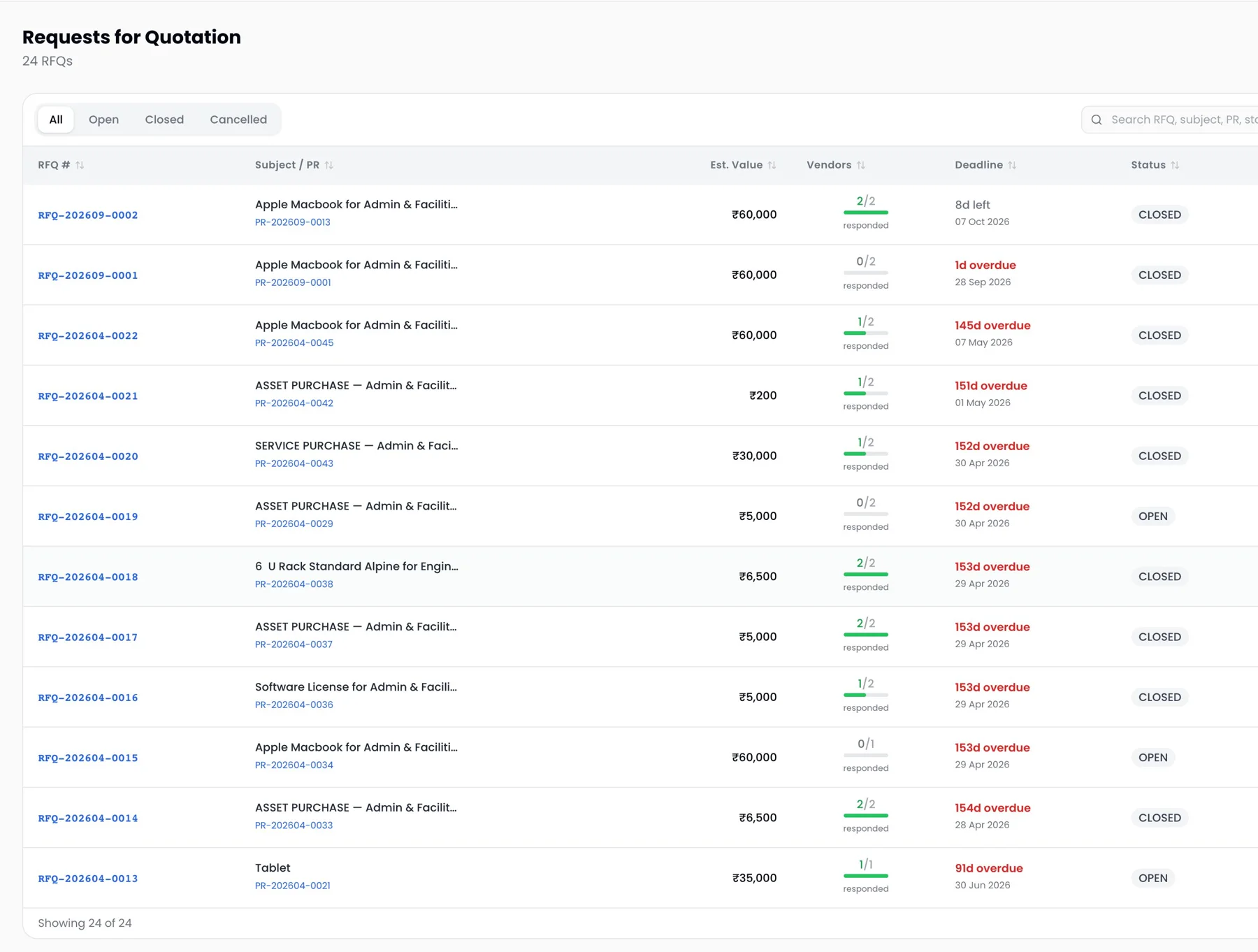The height and width of the screenshot is (952, 1258).
Task: Open purchase request PR-202604-0043
Action: (294, 463)
